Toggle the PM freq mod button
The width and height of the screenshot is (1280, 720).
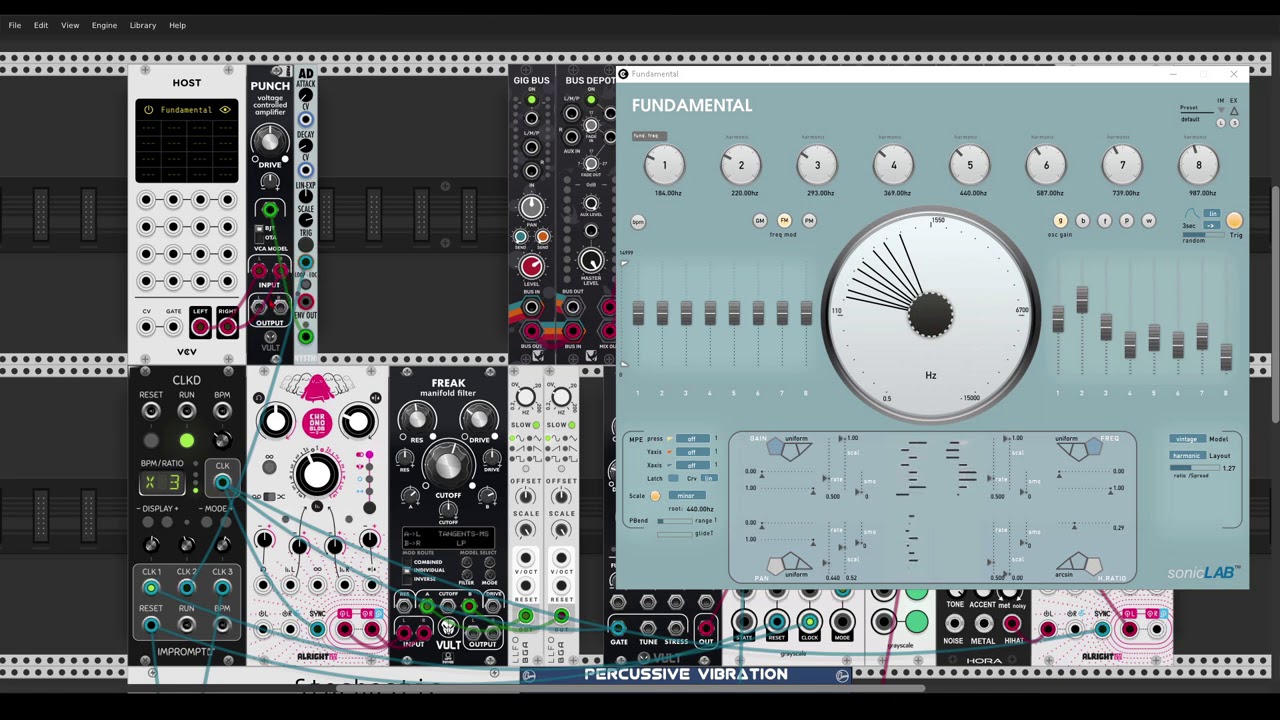809,220
